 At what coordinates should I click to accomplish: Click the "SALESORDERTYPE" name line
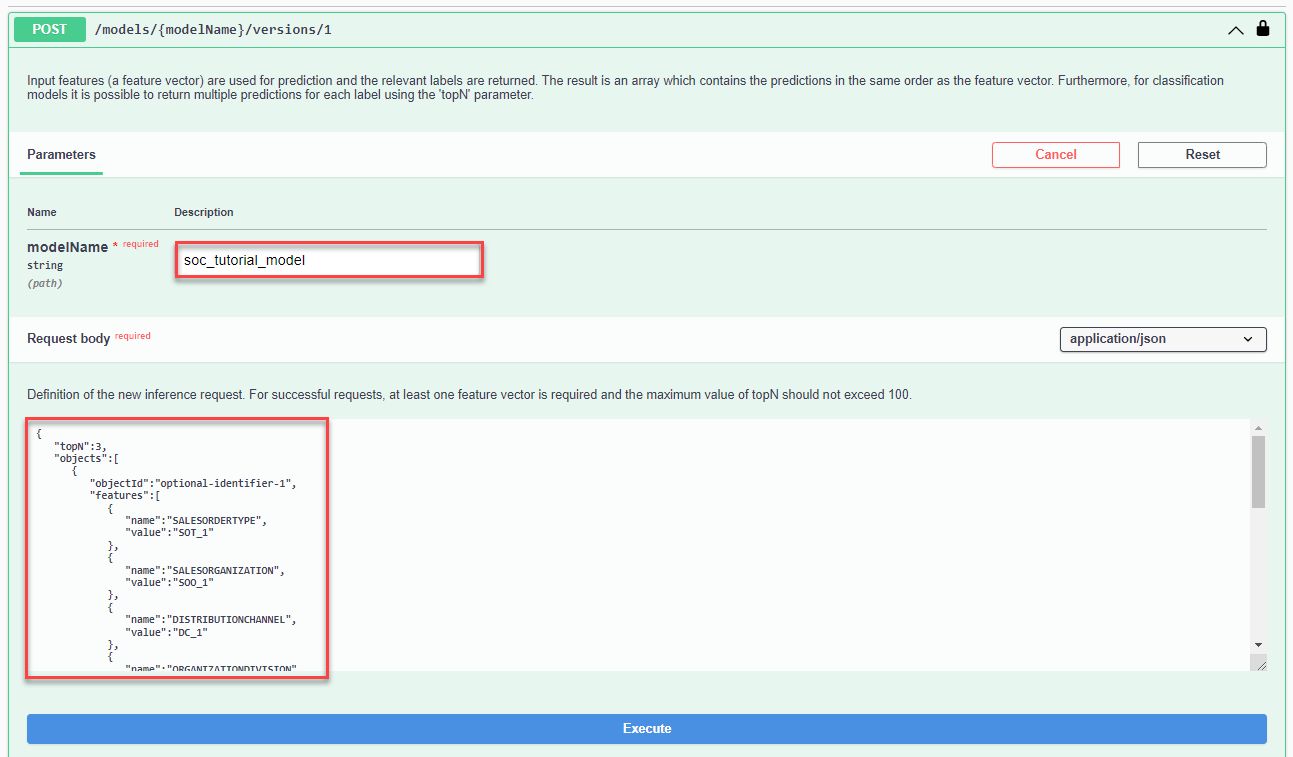point(198,520)
